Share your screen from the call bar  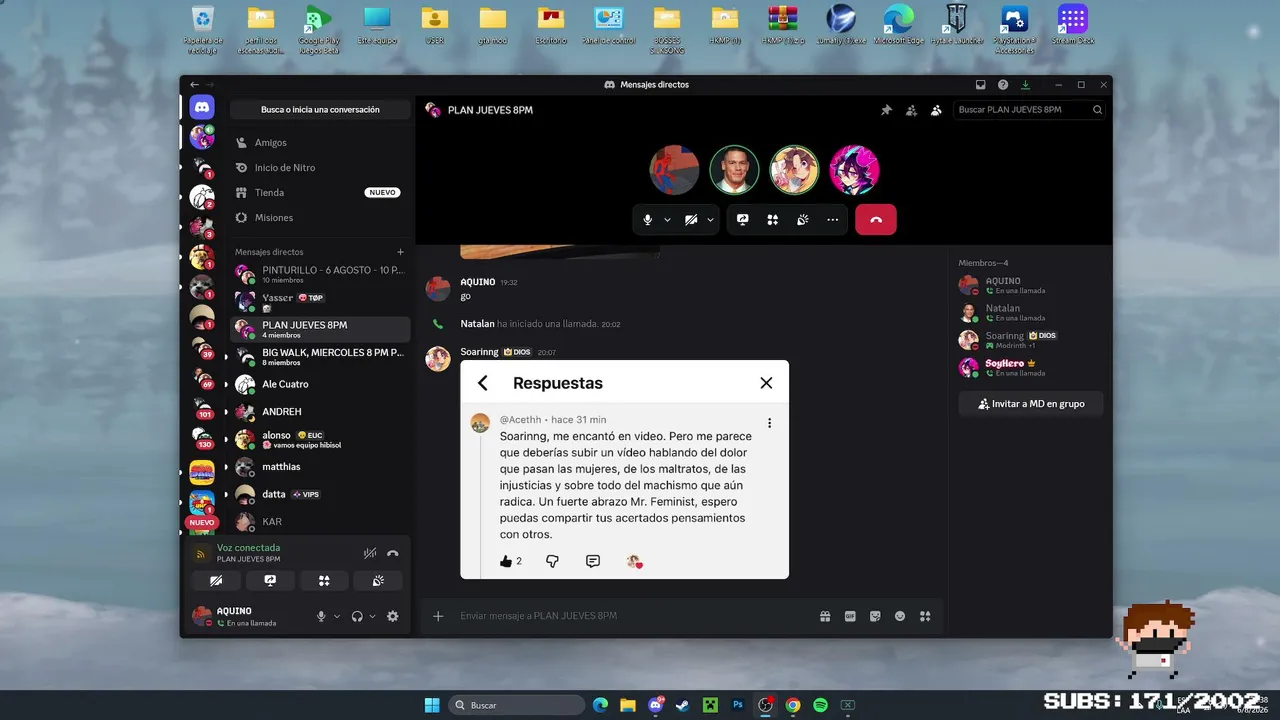[743, 220]
